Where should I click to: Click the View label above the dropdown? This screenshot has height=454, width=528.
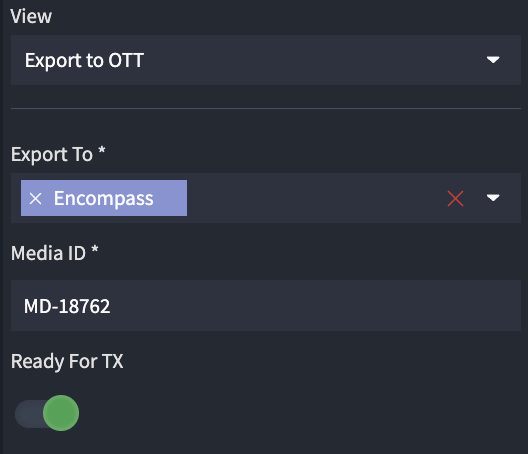31,16
